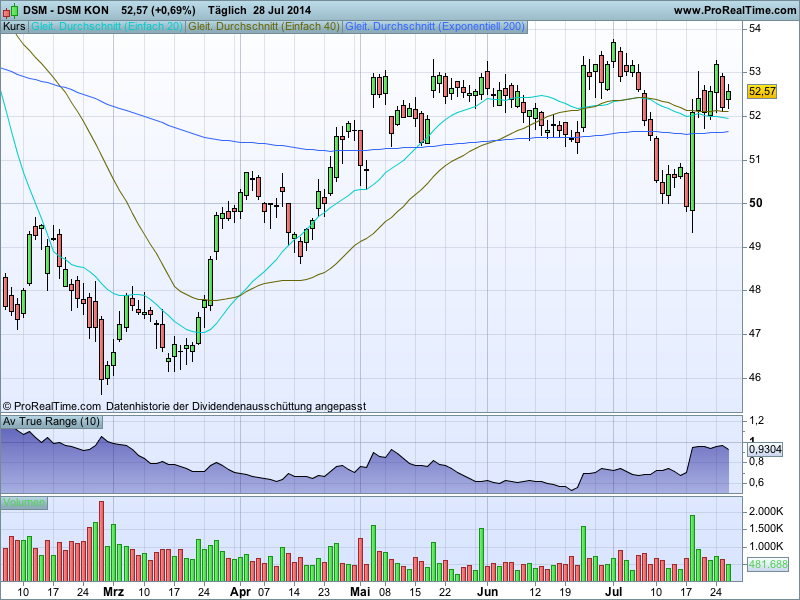Click the 54 price axis label
The width and height of the screenshot is (800, 600).
(x=755, y=29)
